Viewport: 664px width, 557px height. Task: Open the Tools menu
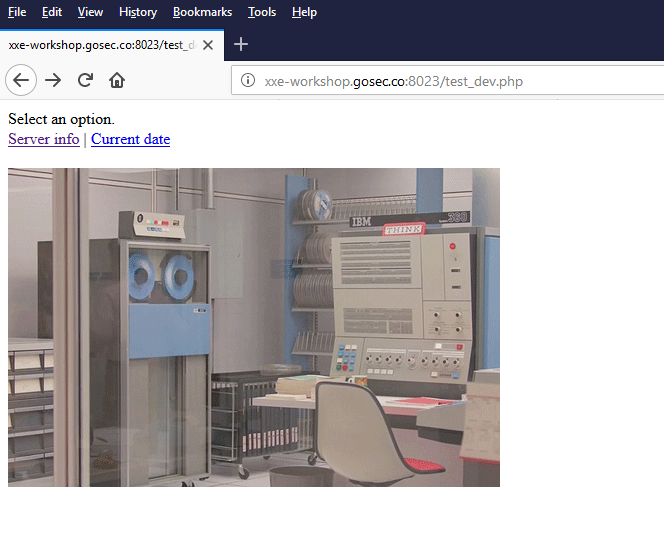point(262,12)
